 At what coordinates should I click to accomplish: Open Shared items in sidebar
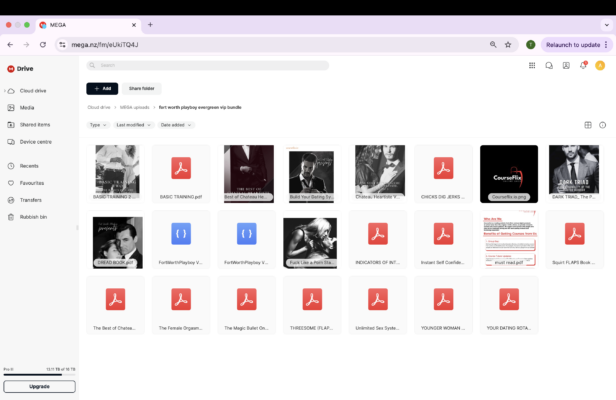coord(35,124)
